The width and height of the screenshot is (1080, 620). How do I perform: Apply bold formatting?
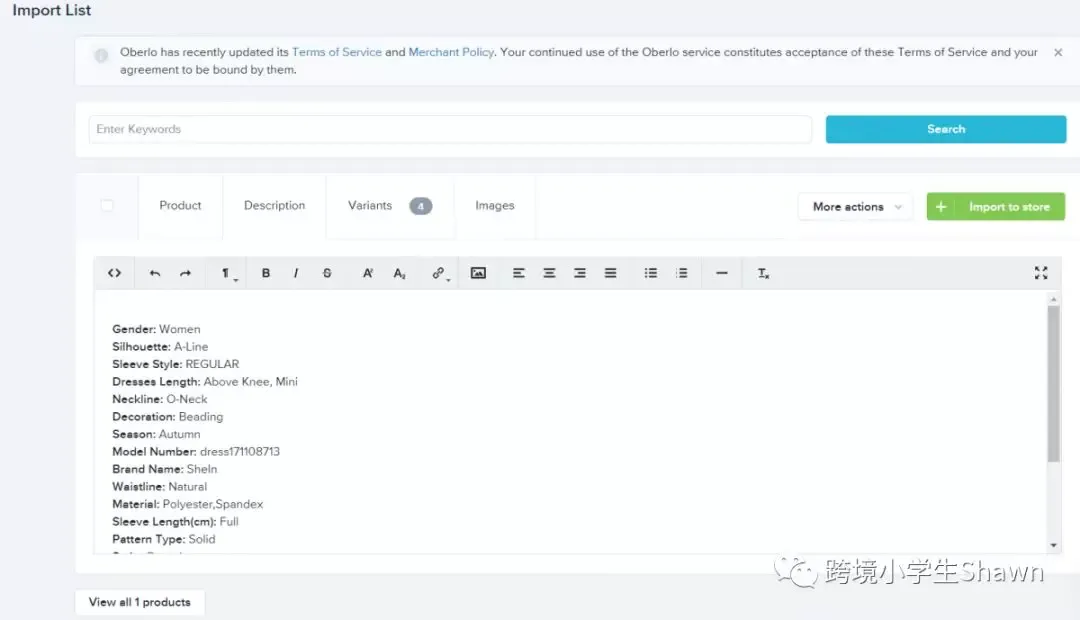coord(266,273)
